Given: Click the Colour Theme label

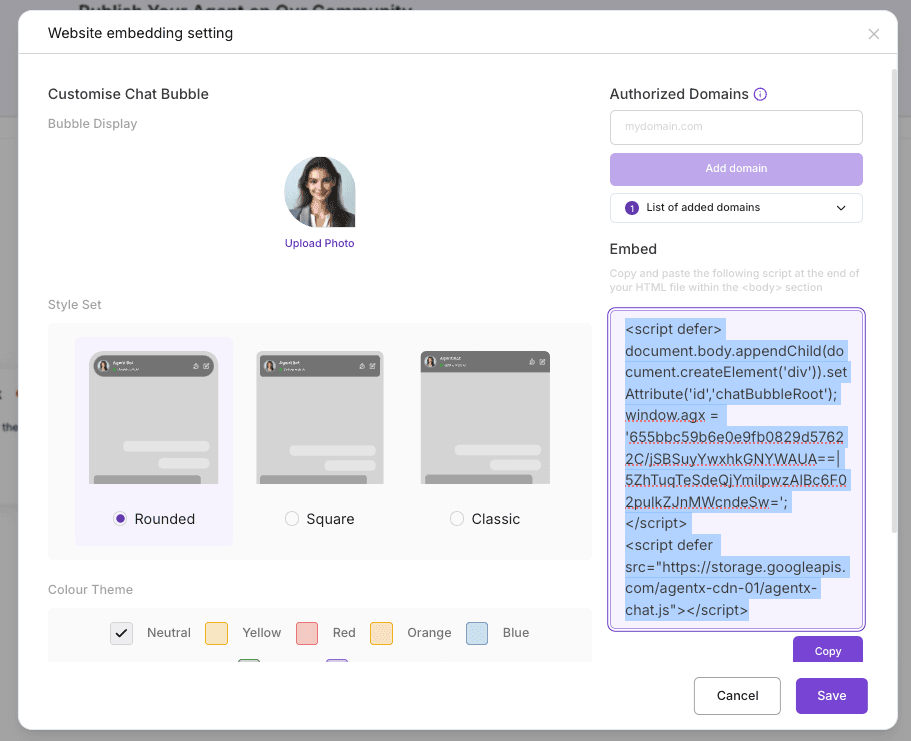Looking at the screenshot, I should tap(90, 590).
